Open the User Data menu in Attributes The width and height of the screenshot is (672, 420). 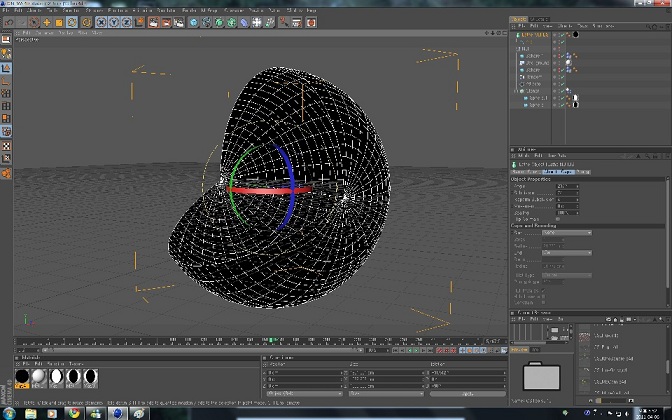(557, 156)
